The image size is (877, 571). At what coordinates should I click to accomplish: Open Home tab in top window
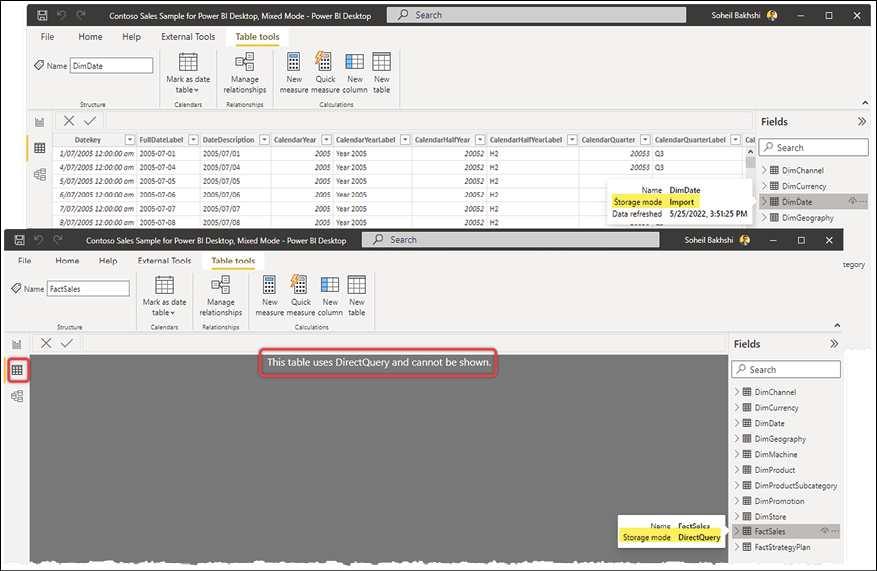click(90, 37)
